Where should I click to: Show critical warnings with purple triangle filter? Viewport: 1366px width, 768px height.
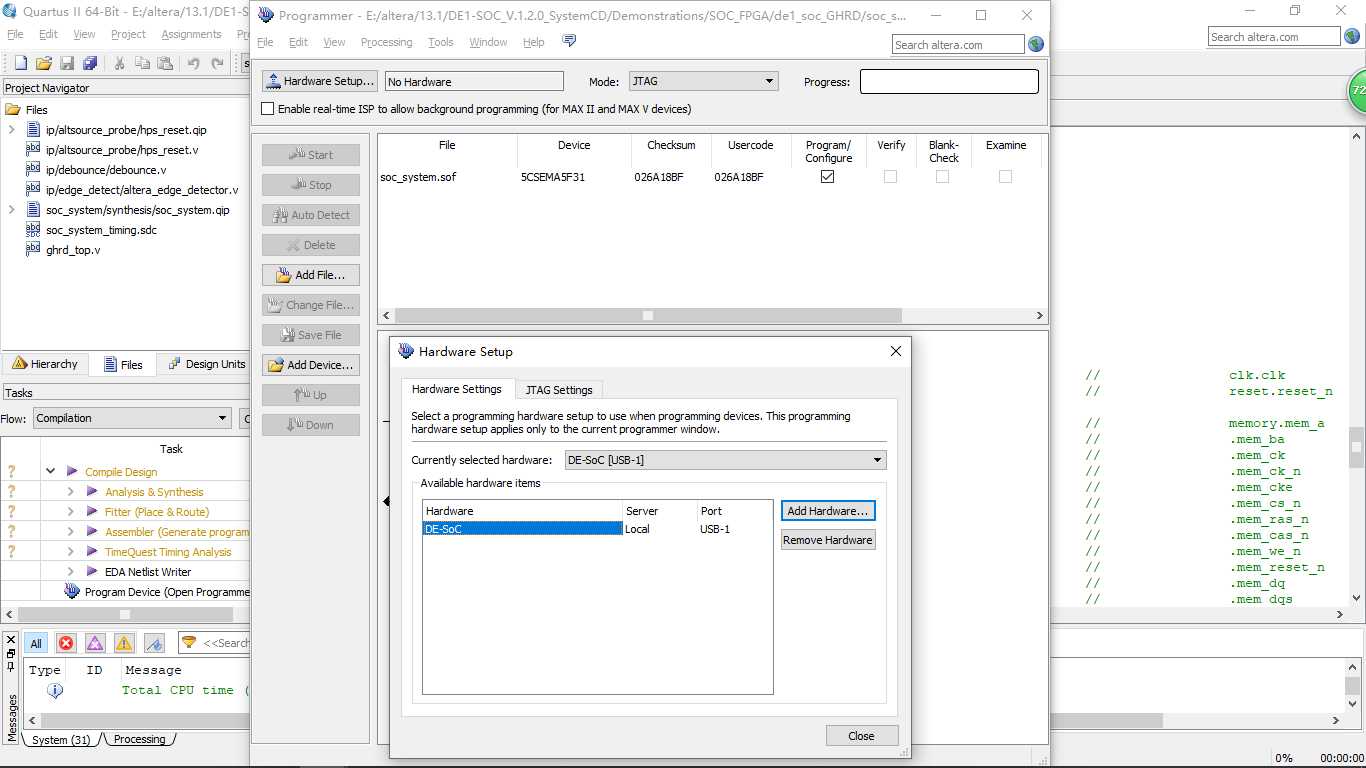pos(95,643)
